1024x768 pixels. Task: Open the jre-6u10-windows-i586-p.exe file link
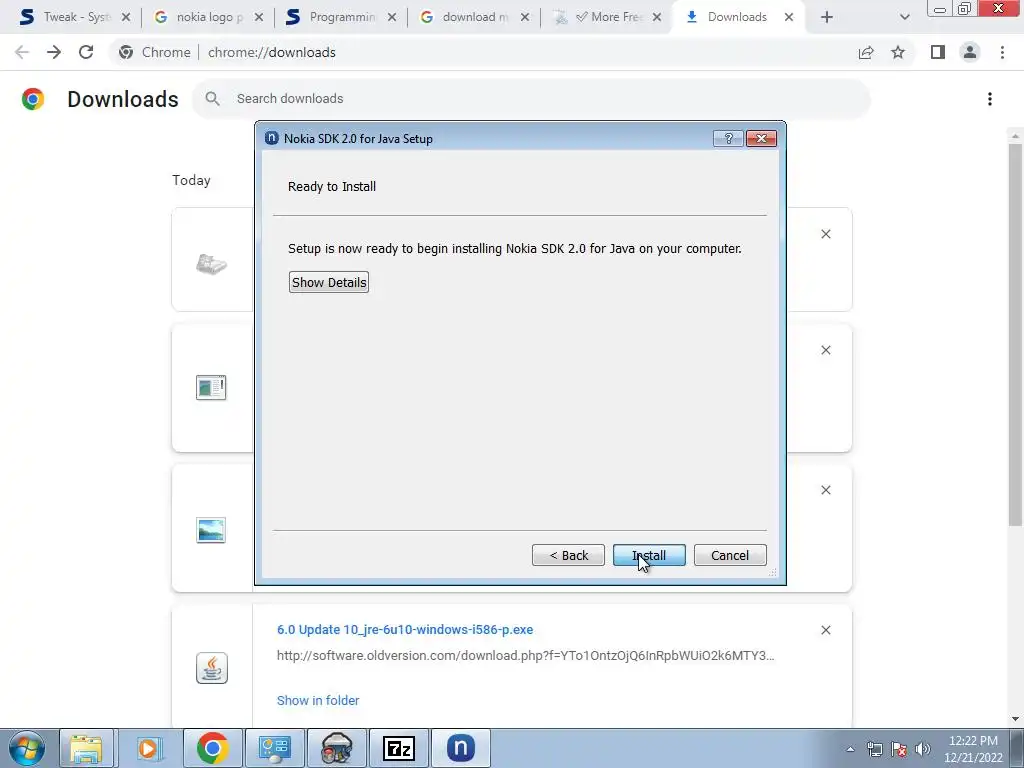pyautogui.click(x=405, y=630)
